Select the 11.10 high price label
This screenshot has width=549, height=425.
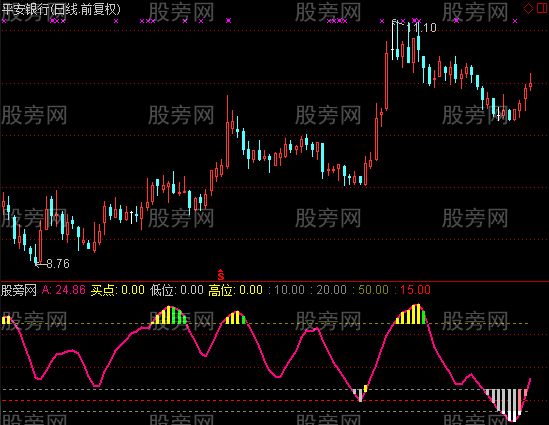tap(422, 28)
